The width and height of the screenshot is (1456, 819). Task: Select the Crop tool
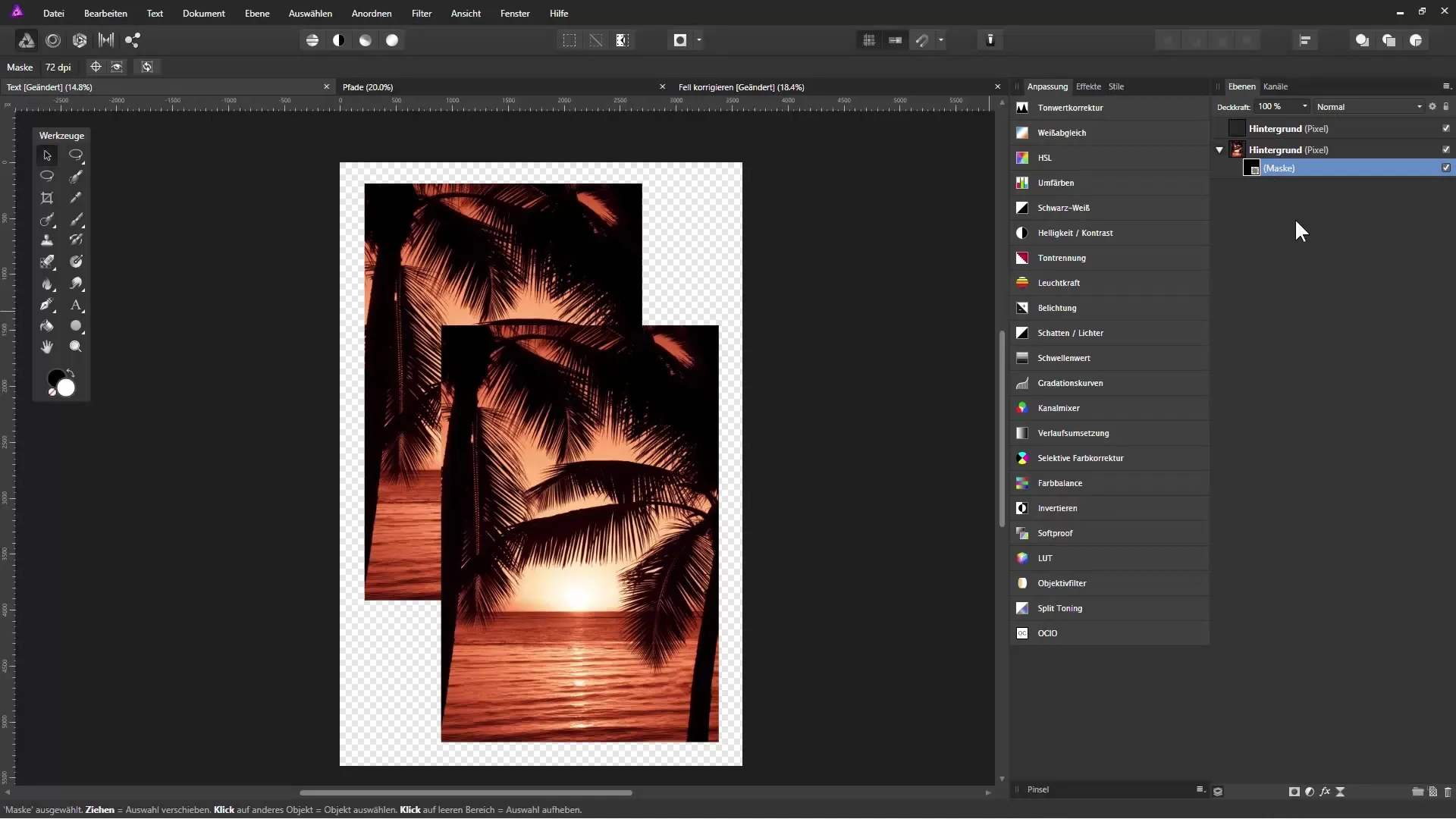pyautogui.click(x=47, y=198)
